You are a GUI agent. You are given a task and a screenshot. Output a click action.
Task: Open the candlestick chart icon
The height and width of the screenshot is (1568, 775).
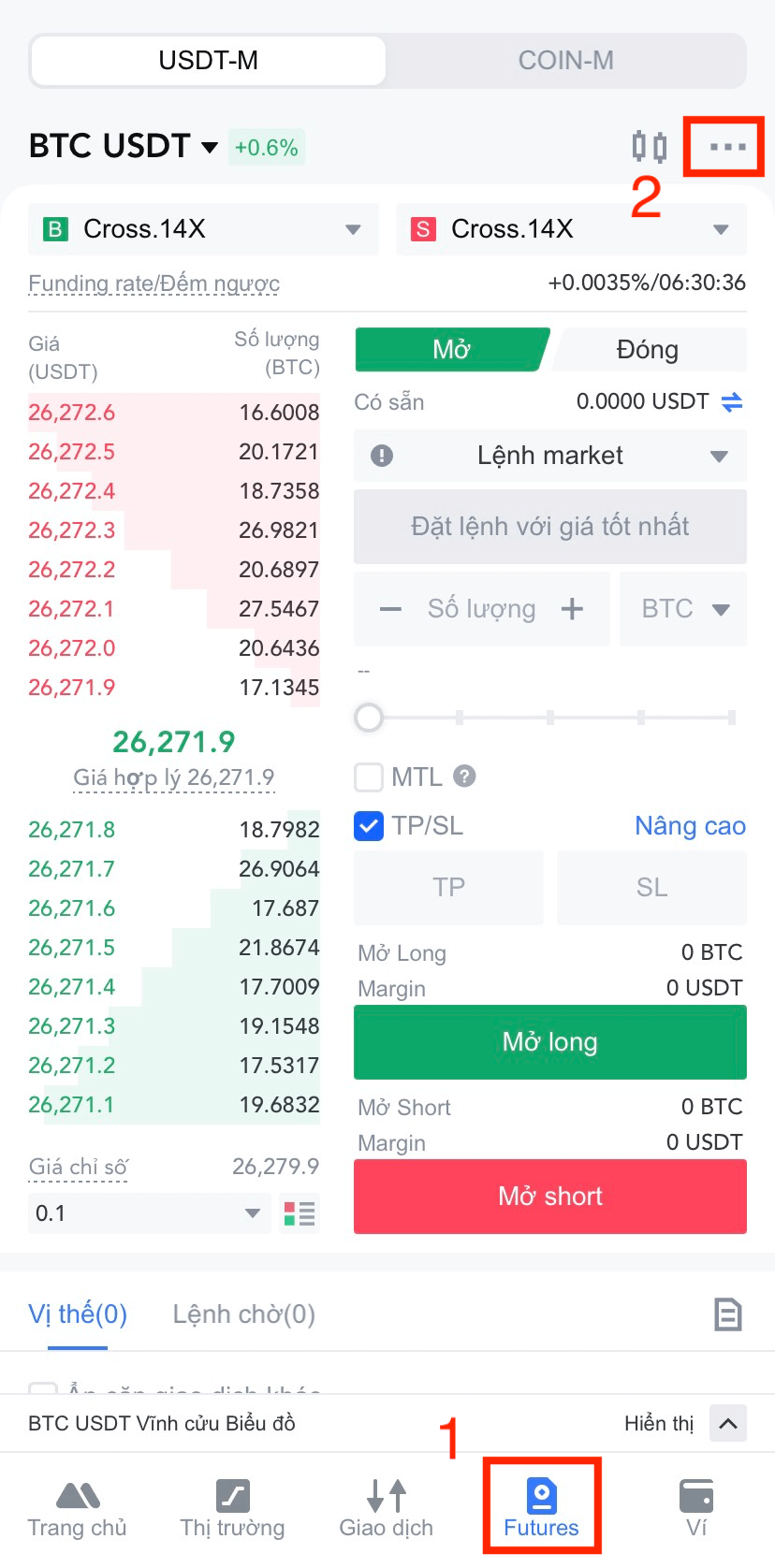coord(649,147)
